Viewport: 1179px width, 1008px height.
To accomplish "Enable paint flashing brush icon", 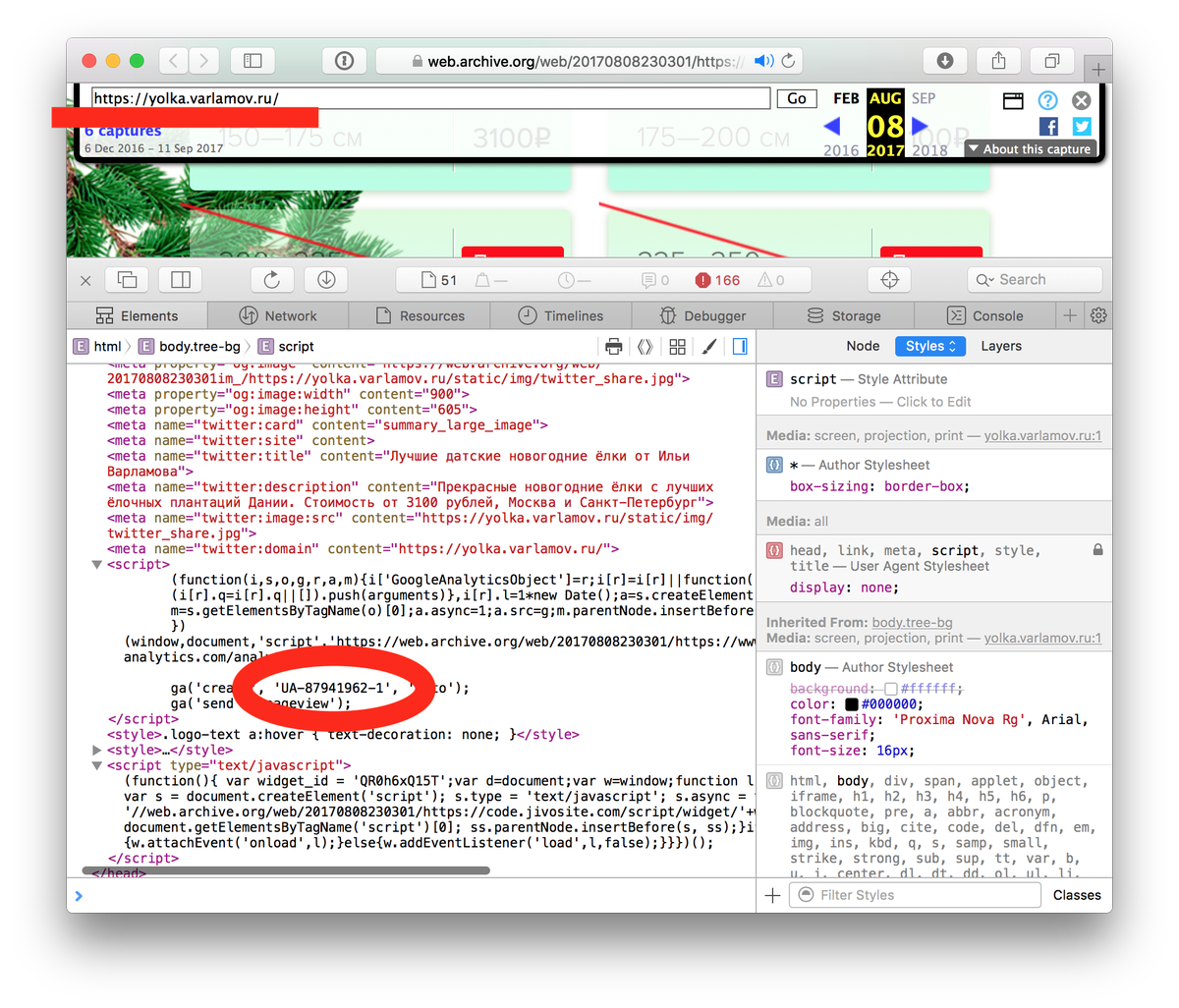I will point(708,346).
